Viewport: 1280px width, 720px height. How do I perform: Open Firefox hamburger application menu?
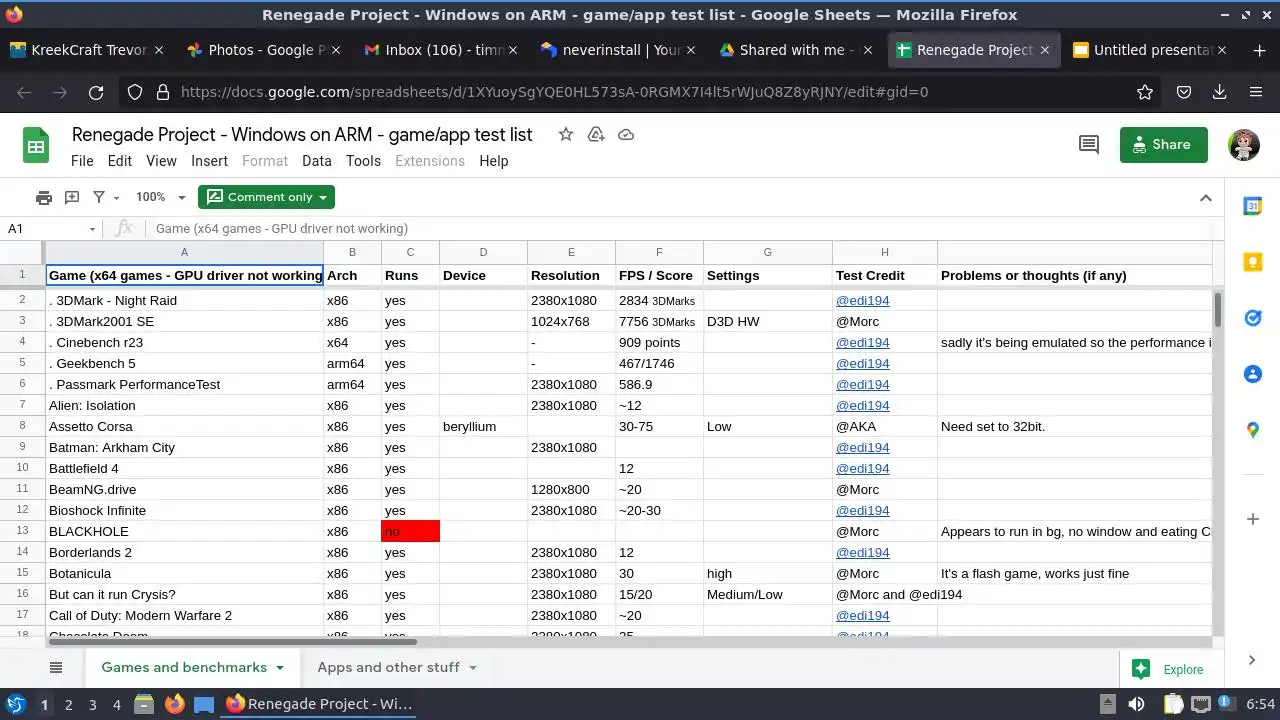click(1256, 92)
